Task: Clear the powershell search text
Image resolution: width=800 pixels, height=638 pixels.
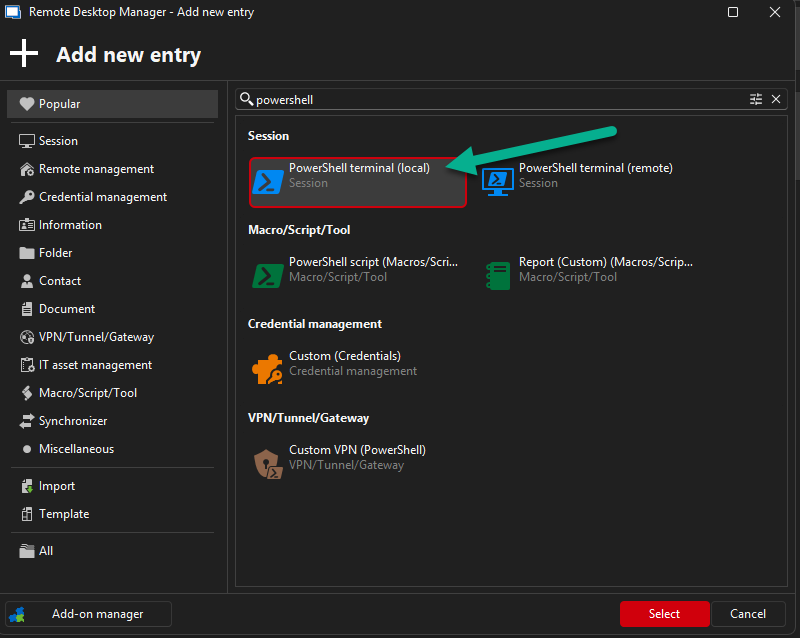Action: coord(776,99)
